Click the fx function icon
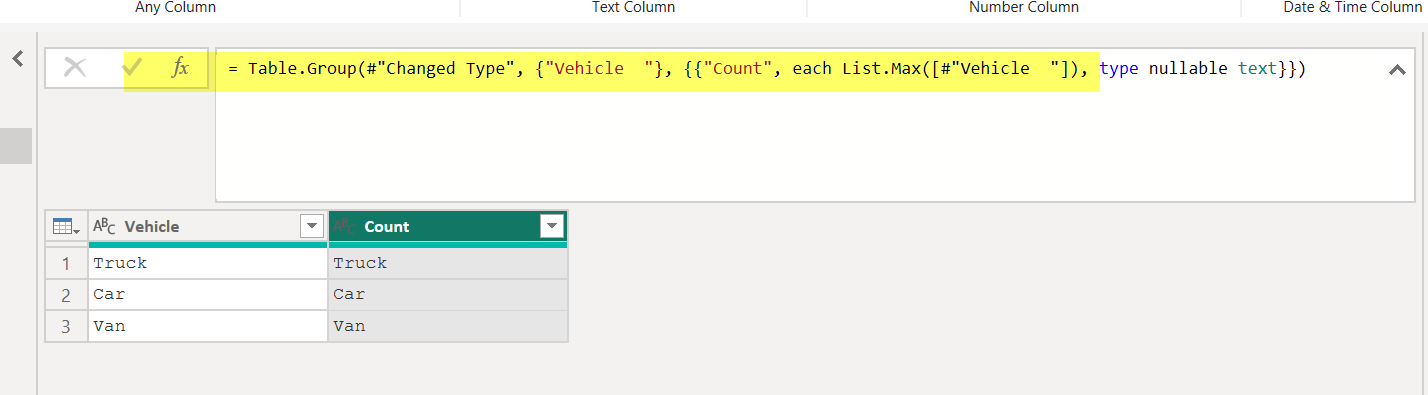 (180, 68)
